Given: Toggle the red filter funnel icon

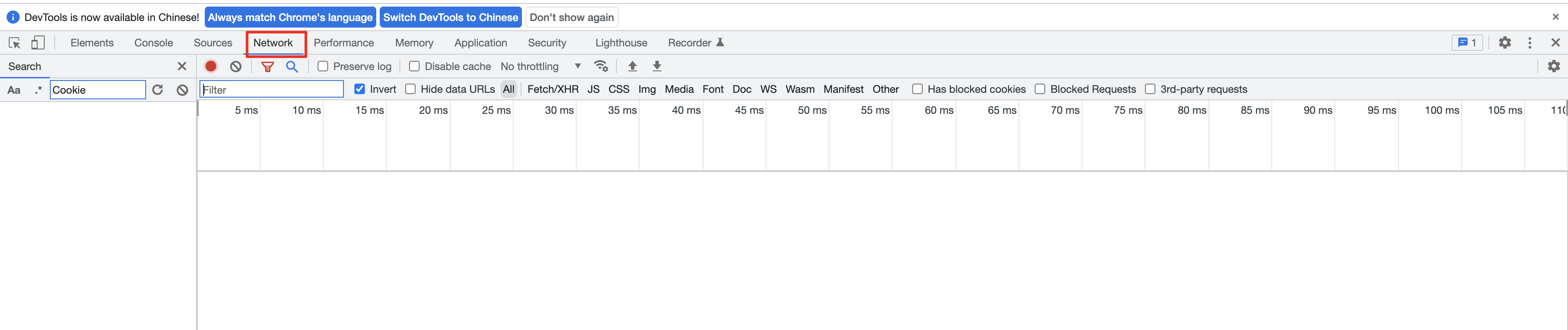Looking at the screenshot, I should [267, 67].
